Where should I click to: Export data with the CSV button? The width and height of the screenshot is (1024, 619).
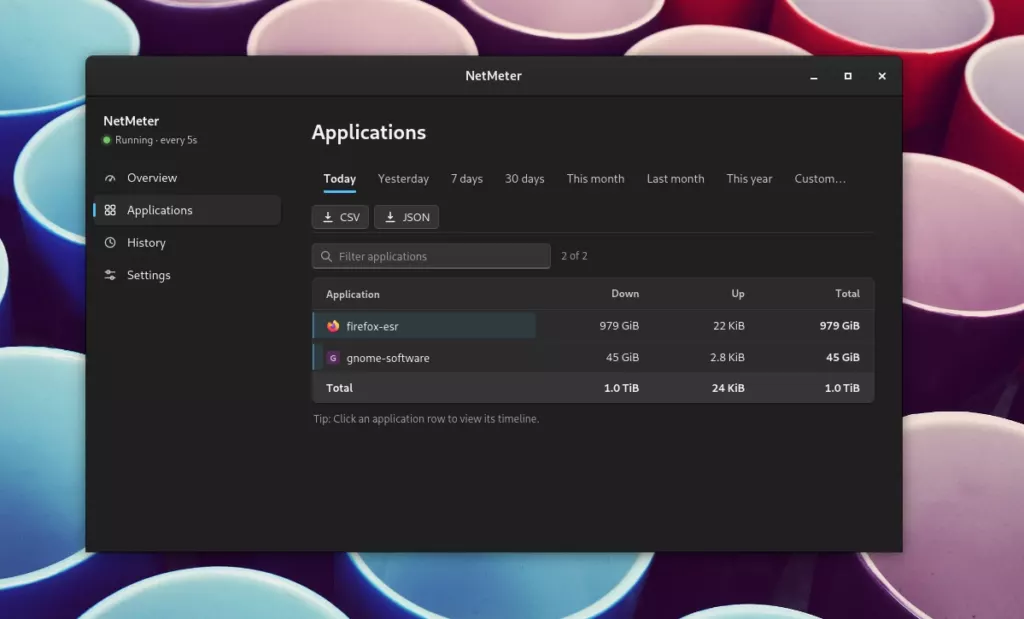(340, 217)
